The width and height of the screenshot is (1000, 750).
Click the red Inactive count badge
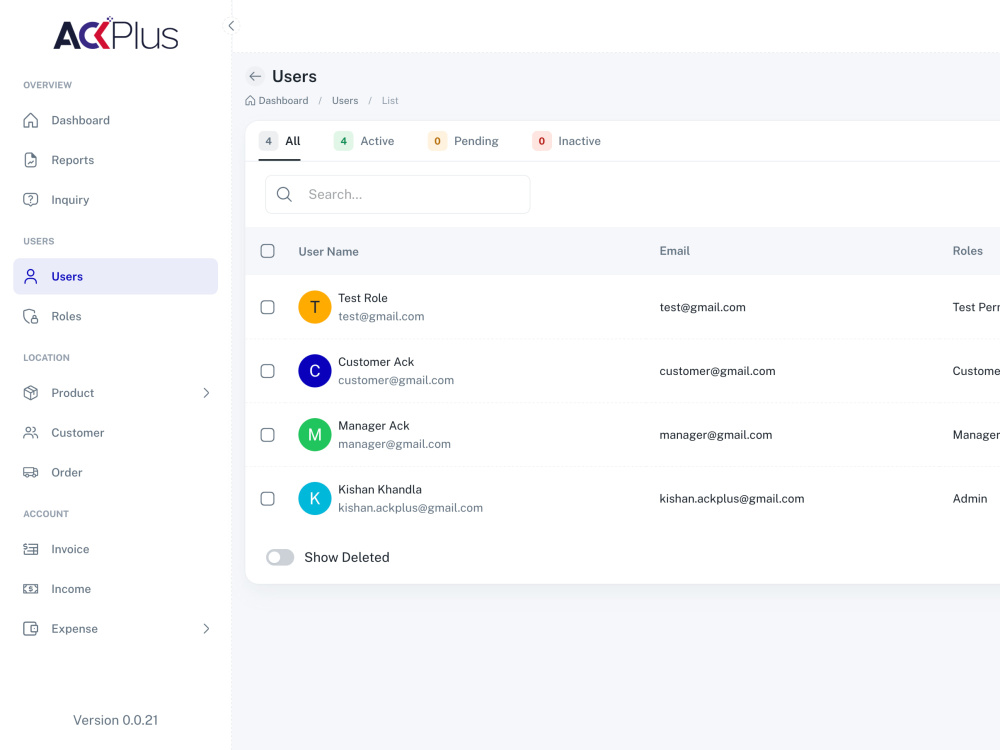coord(541,141)
